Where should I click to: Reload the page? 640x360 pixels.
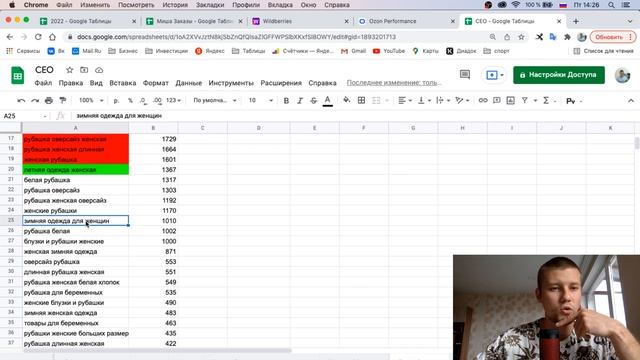[x=38, y=37]
